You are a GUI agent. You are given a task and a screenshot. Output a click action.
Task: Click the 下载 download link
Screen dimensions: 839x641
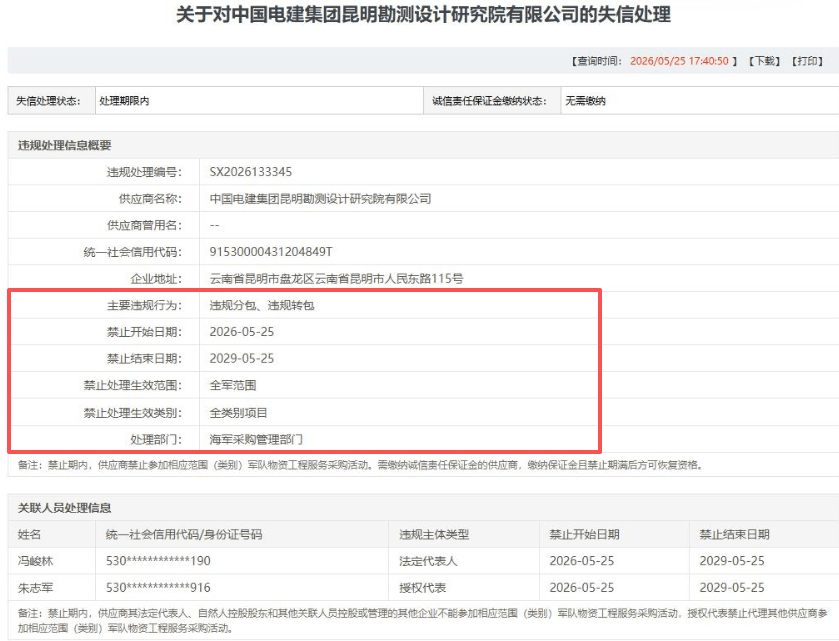(764, 61)
